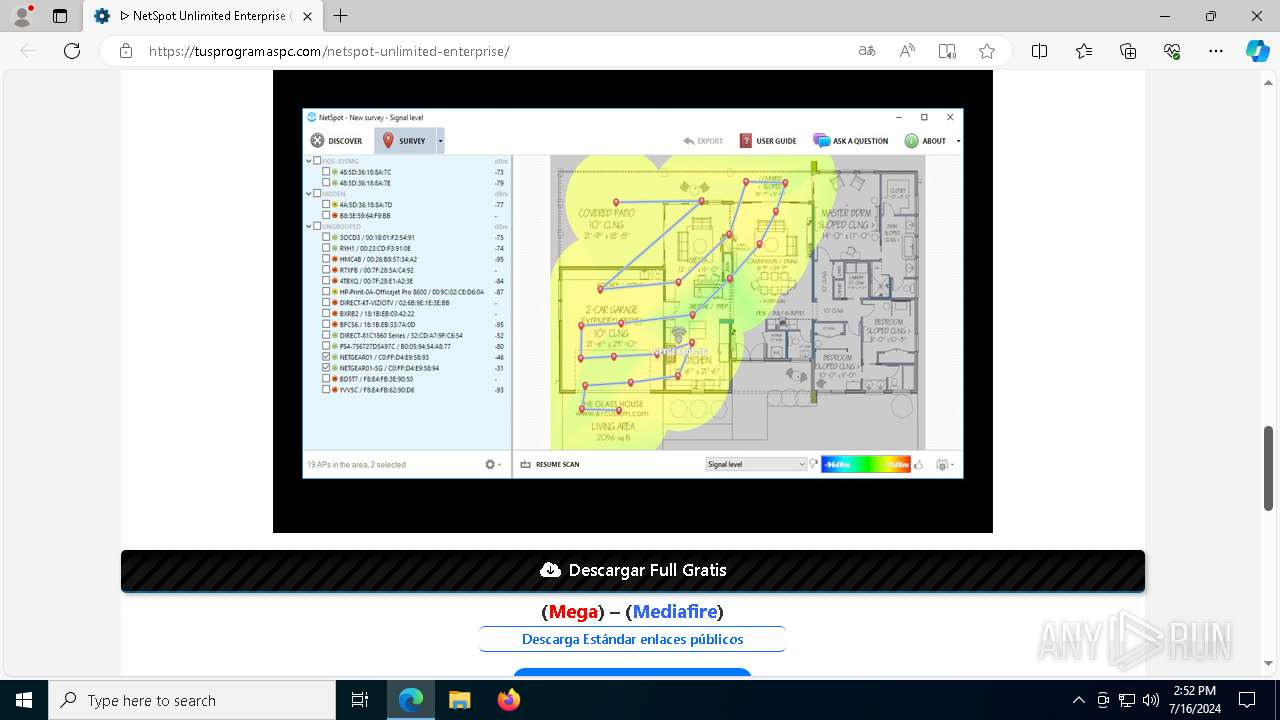This screenshot has height=720, width=1280.
Task: Enter Immersive Reader mode
Action: (x=947, y=51)
